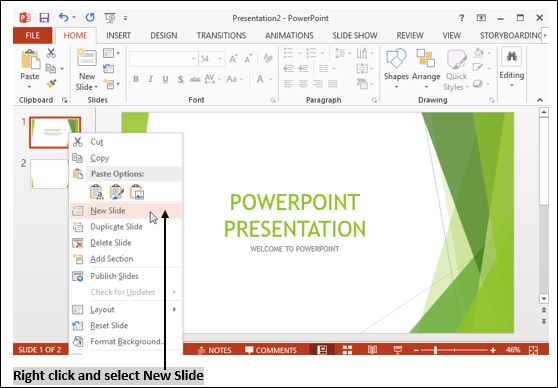Click the New Slide ribbon button icon
Viewport: 558px width, 388px height.
pyautogui.click(x=87, y=57)
